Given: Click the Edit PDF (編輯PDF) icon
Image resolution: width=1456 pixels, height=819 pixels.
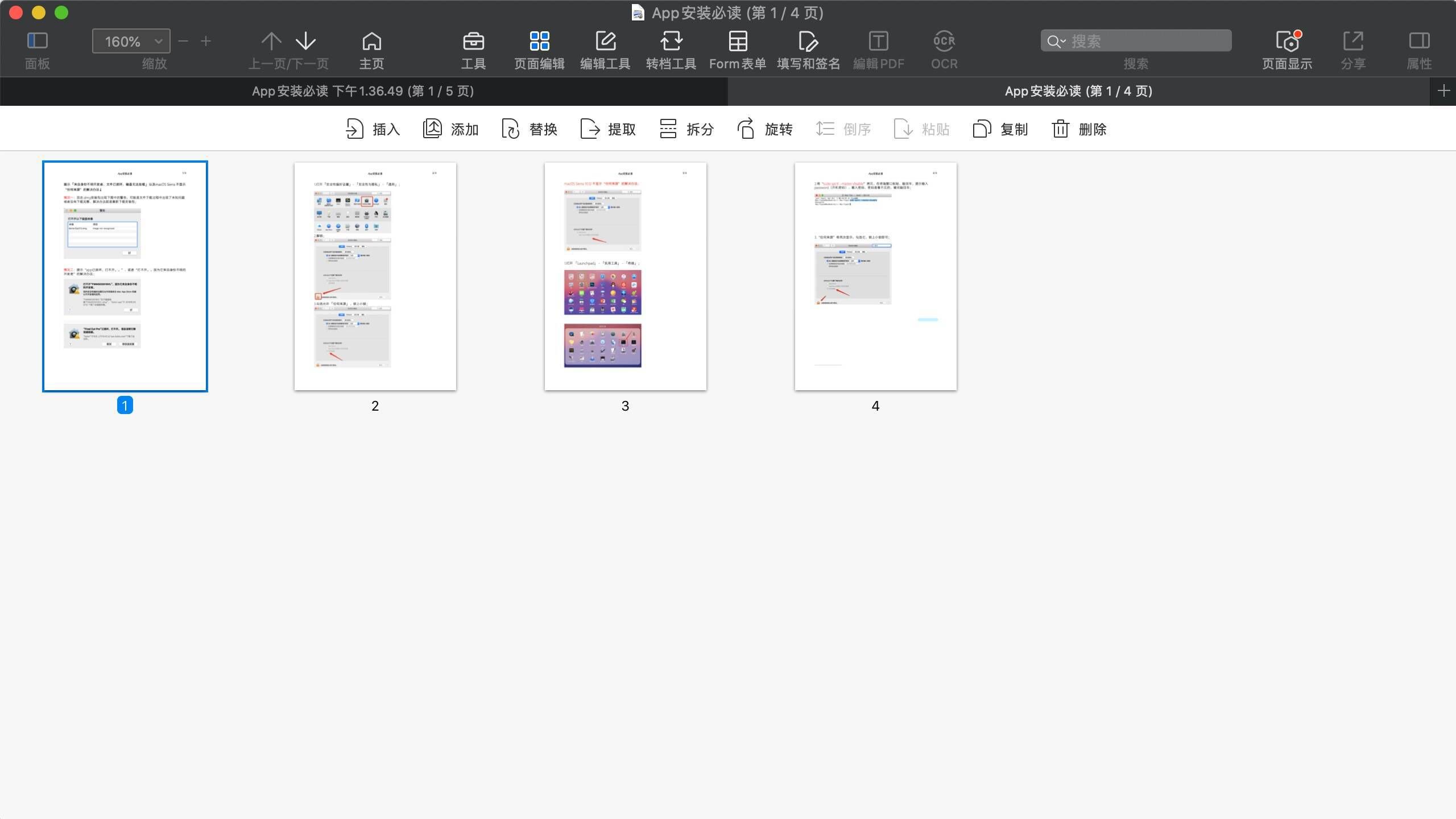Looking at the screenshot, I should click(878, 41).
